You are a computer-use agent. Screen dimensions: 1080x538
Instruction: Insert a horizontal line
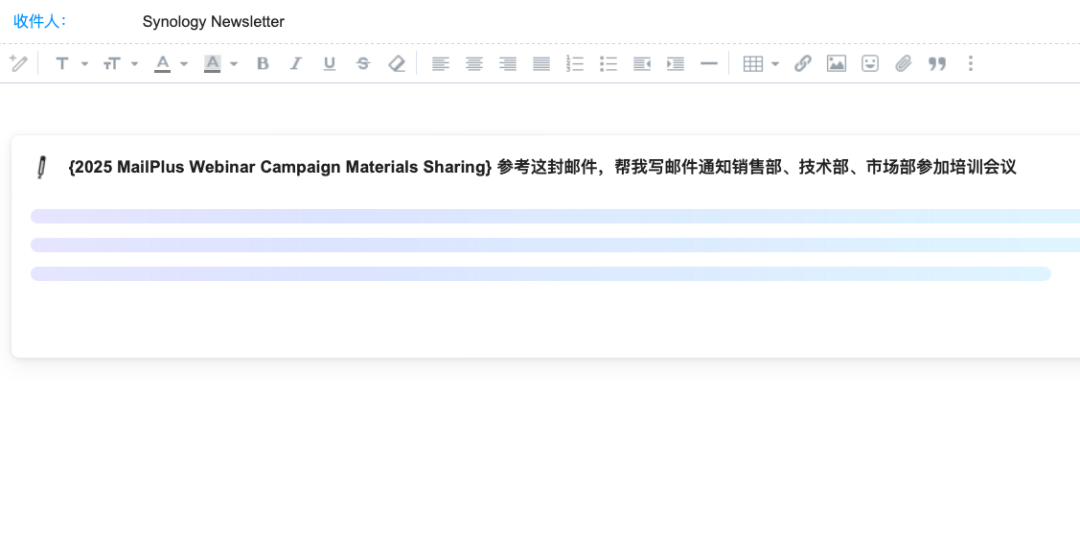click(x=709, y=63)
